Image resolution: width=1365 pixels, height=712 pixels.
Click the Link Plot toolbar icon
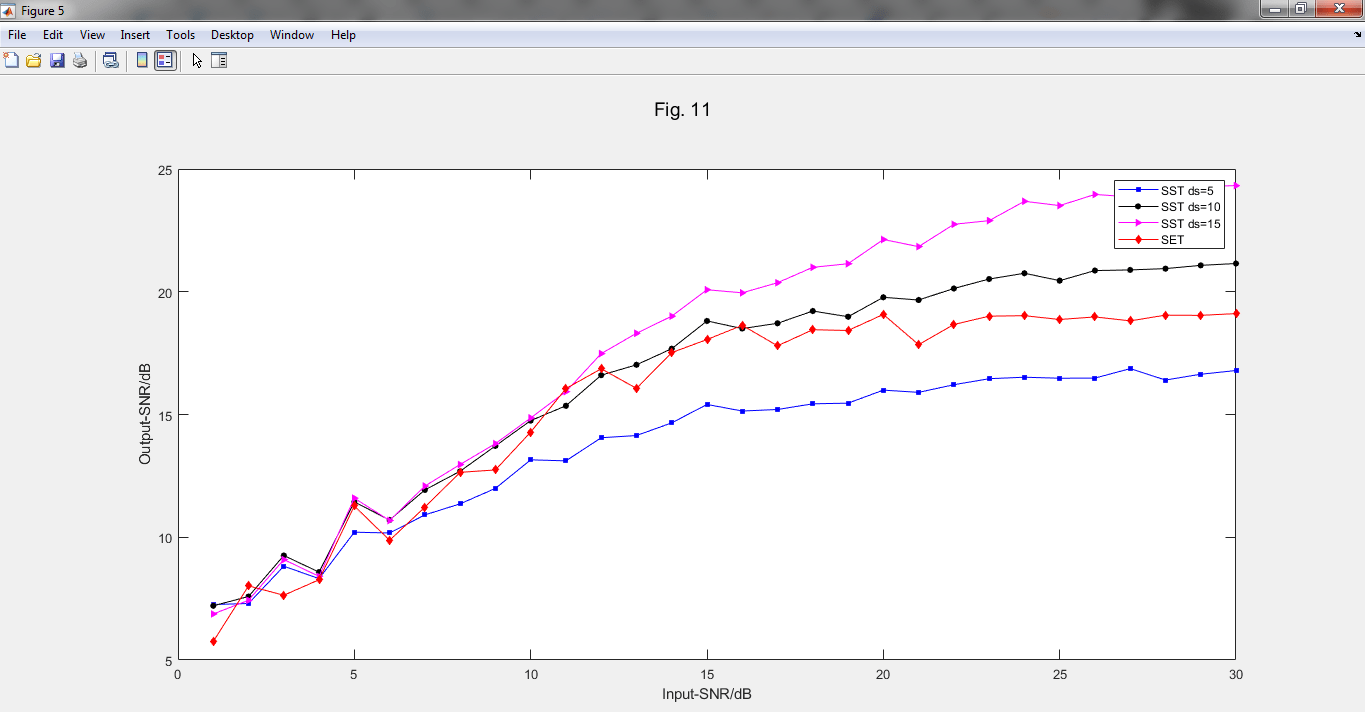pyautogui.click(x=111, y=60)
